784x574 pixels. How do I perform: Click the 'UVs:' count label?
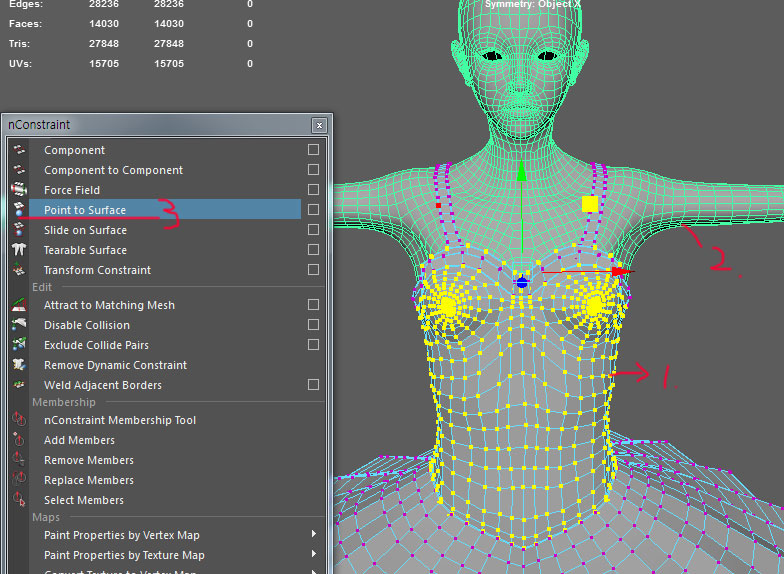pos(20,64)
